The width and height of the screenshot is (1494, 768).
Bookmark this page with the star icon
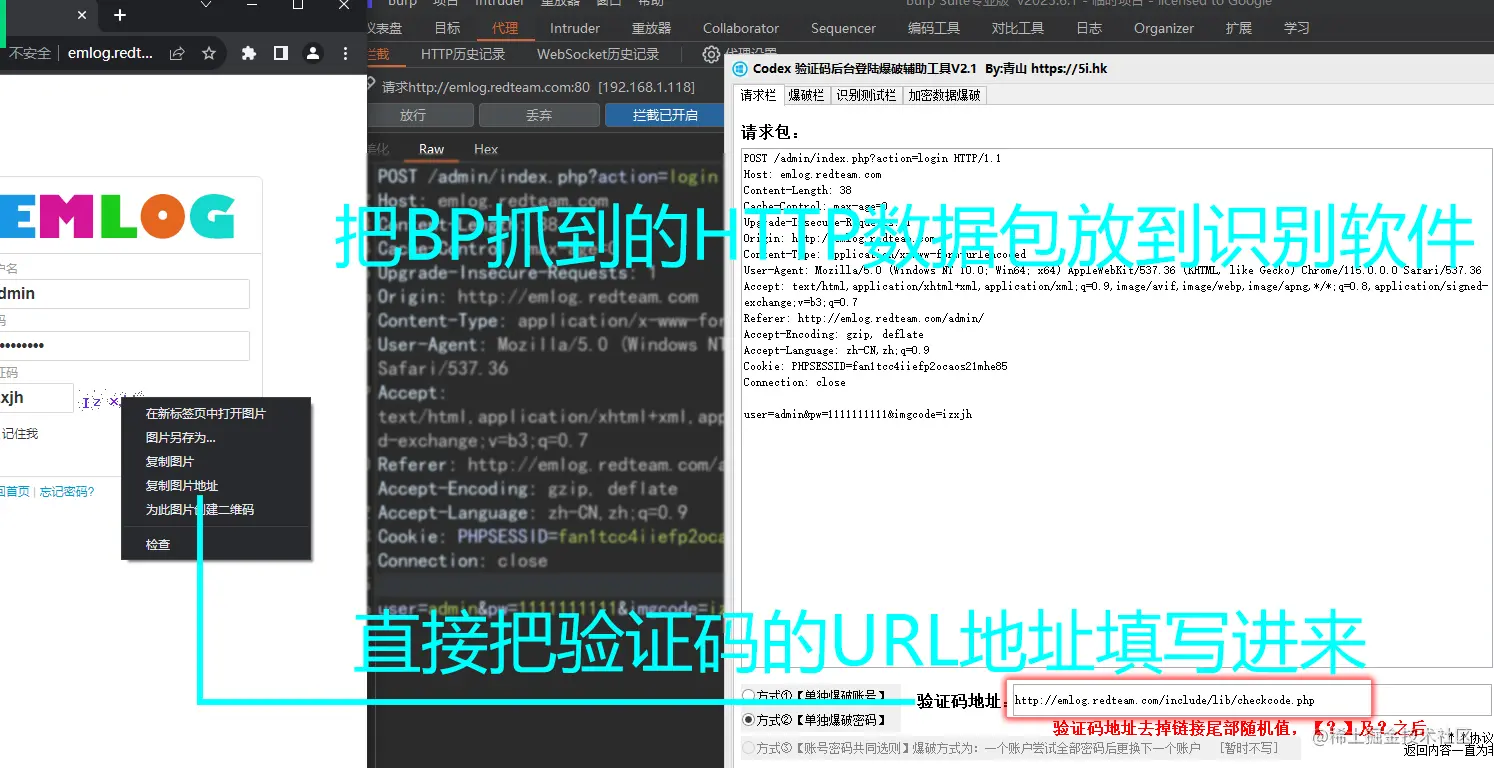click(x=209, y=53)
